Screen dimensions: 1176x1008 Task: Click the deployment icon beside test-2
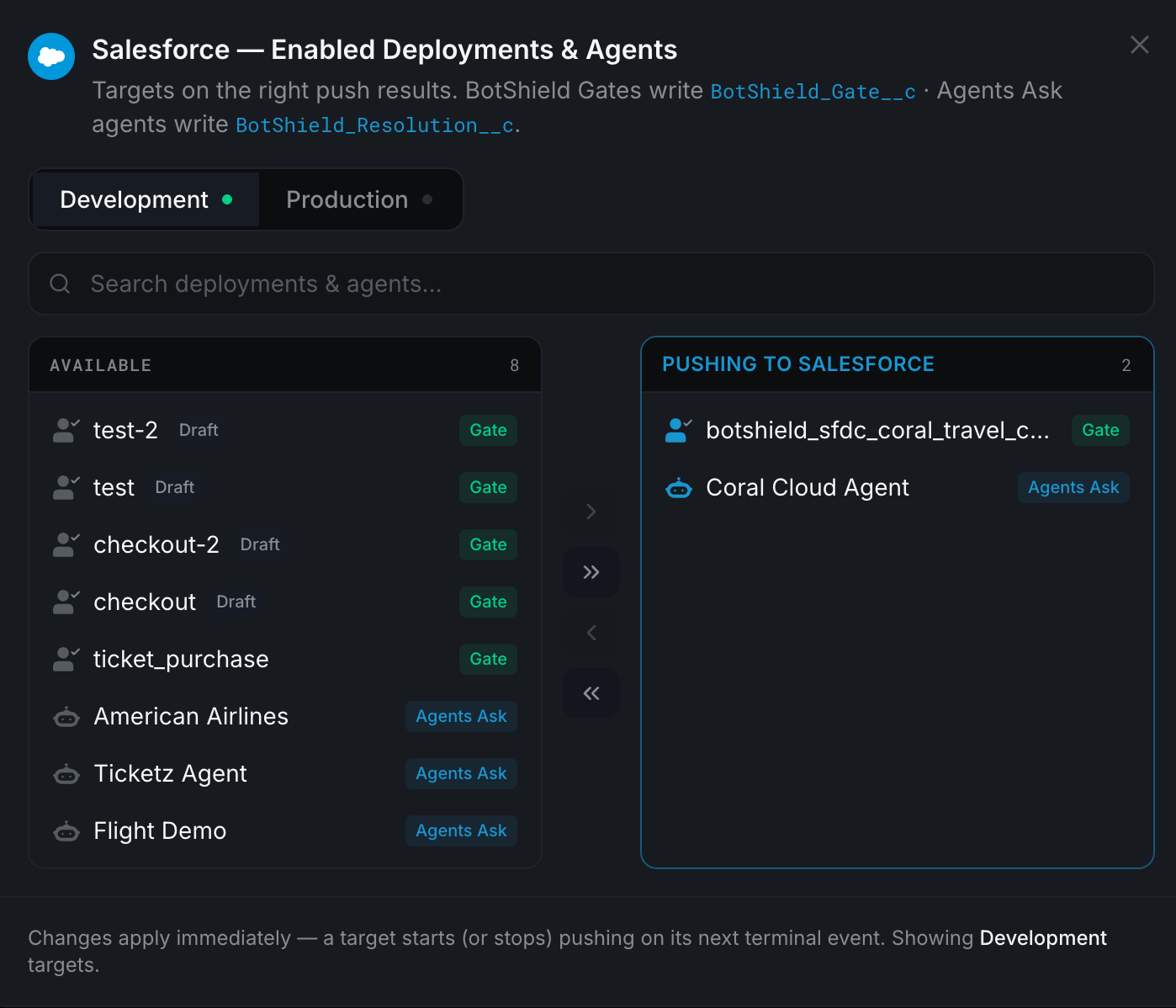point(66,430)
